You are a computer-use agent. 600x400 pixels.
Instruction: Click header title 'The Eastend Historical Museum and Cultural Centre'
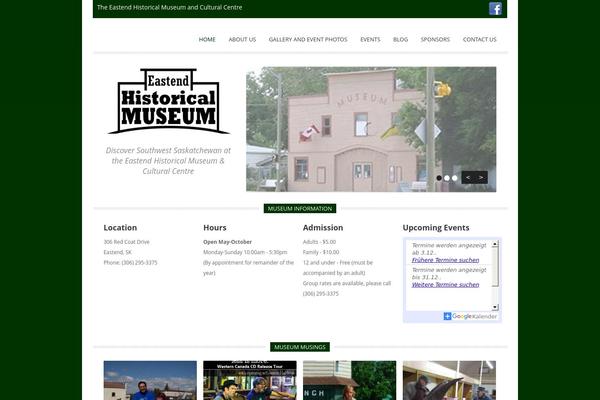[170, 7]
